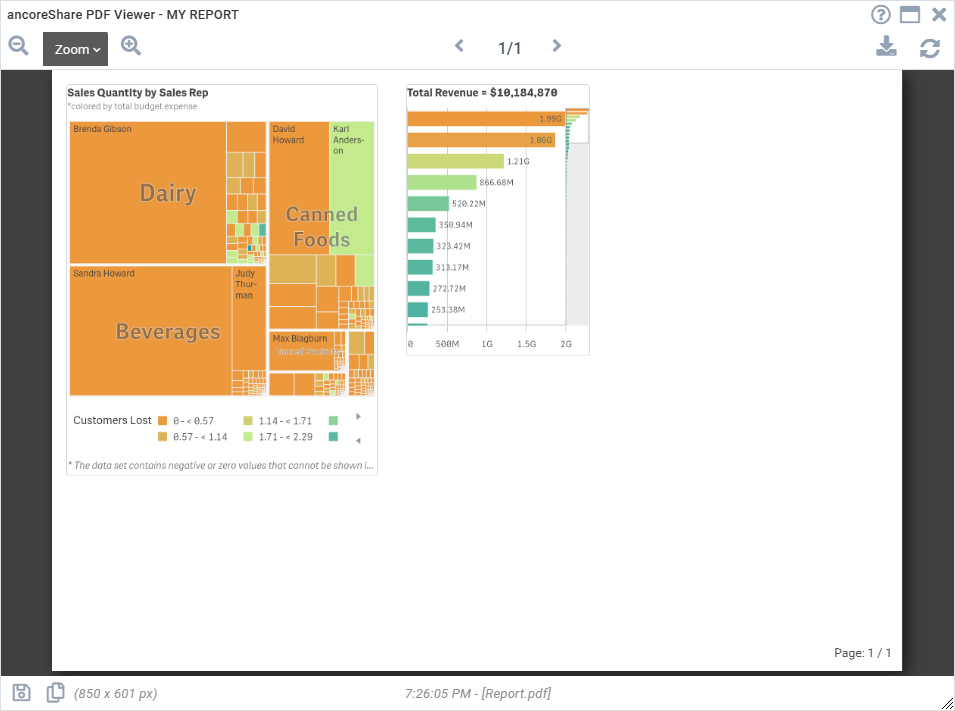The image size is (955, 711).
Task: Refresh the report preview
Action: coord(930,48)
